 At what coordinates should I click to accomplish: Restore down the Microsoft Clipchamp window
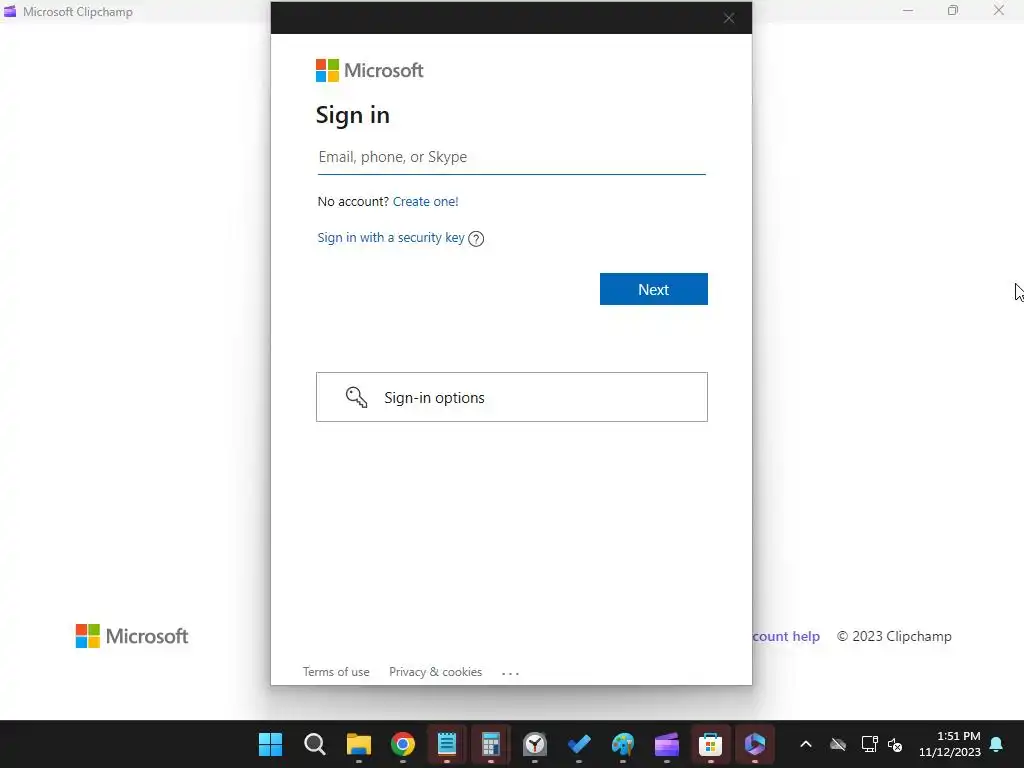point(953,11)
